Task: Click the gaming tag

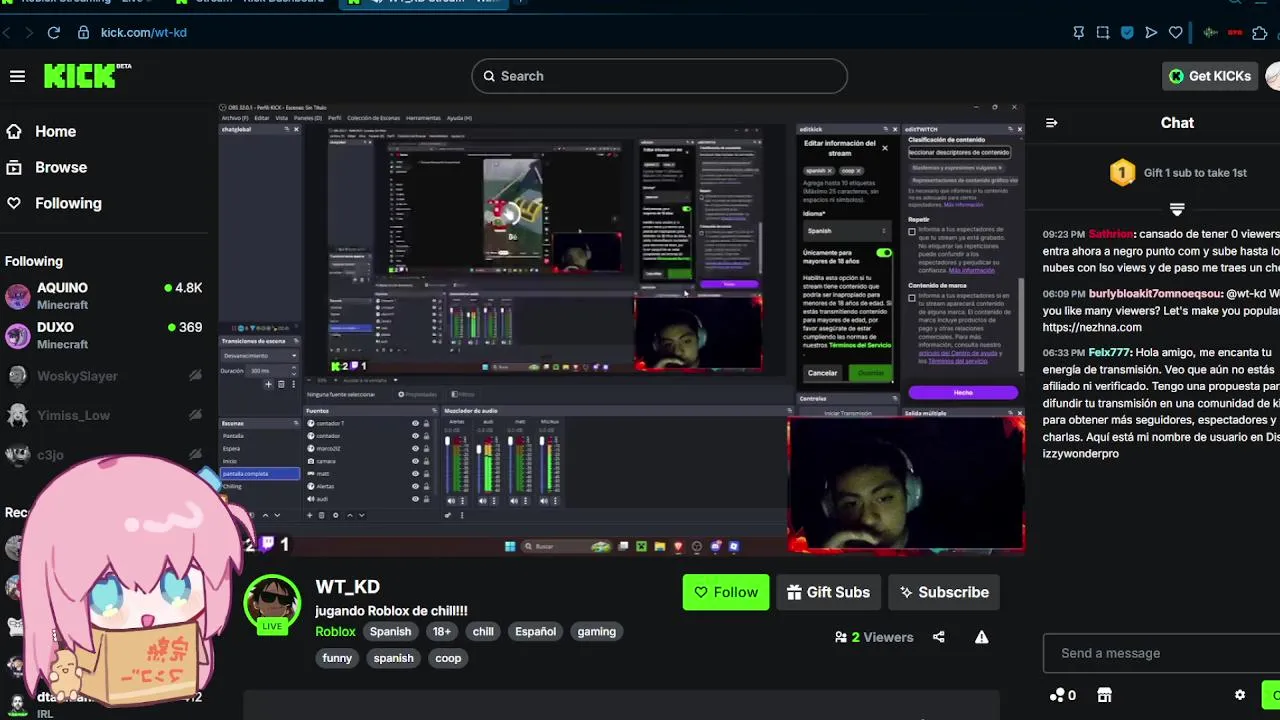Action: (596, 631)
